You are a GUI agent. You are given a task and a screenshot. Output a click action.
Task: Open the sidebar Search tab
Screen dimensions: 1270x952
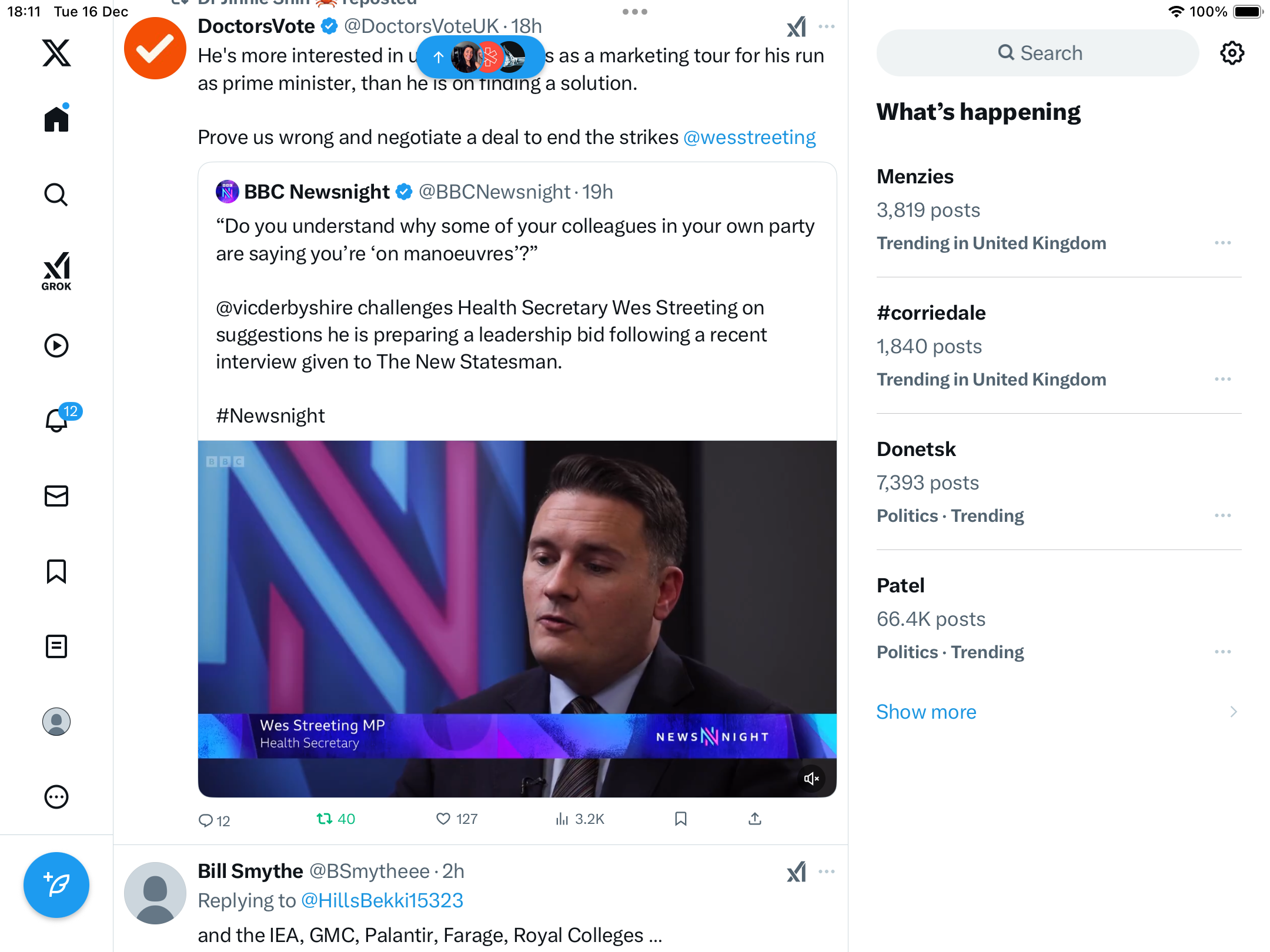pos(56,195)
